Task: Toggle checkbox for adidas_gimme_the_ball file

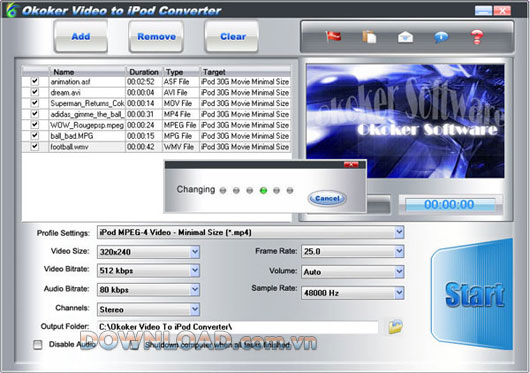Action: (34, 114)
